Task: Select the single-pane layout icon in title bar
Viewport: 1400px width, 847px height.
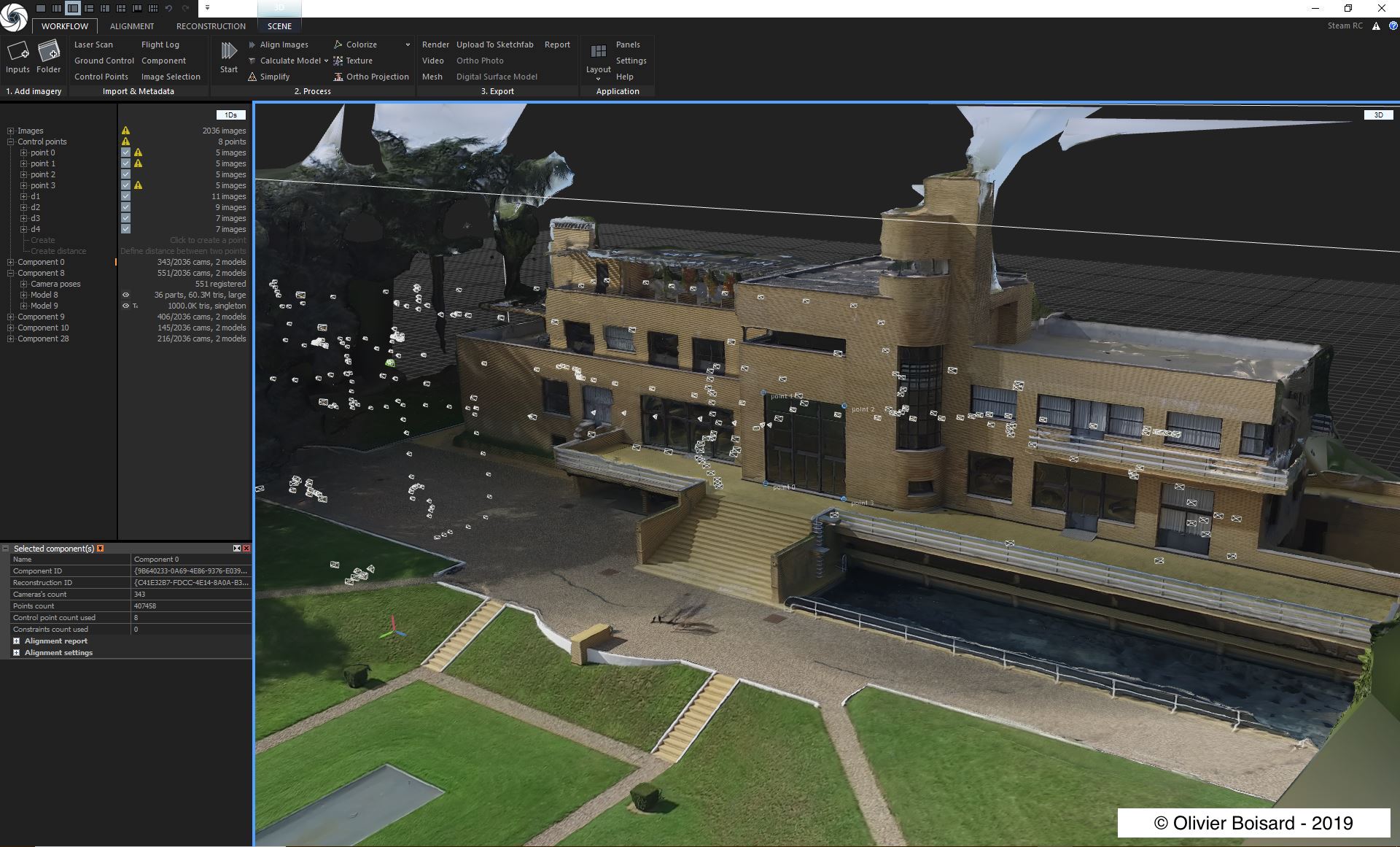Action: [41, 8]
